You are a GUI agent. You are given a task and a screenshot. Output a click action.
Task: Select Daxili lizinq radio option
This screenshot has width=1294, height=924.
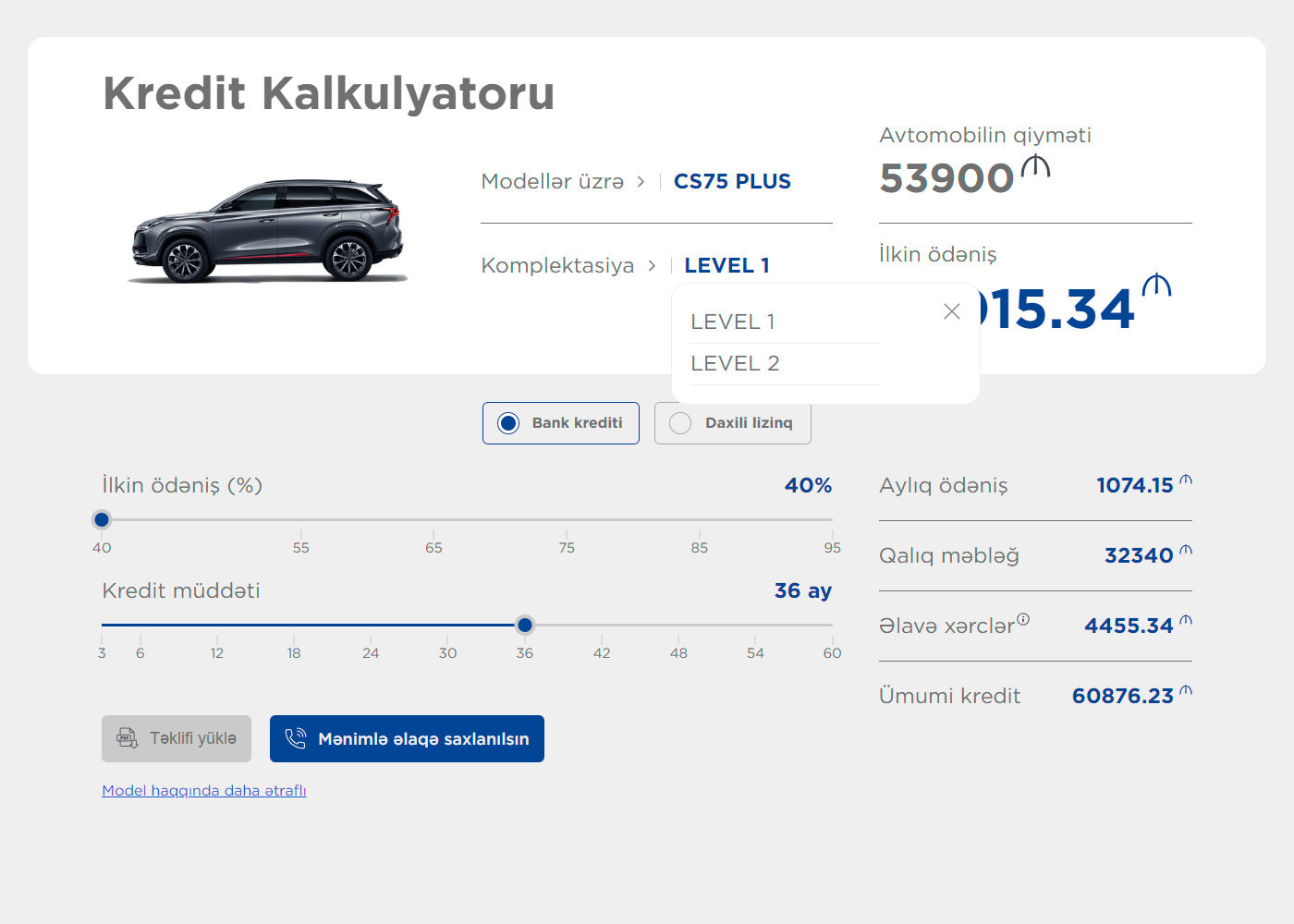680,423
